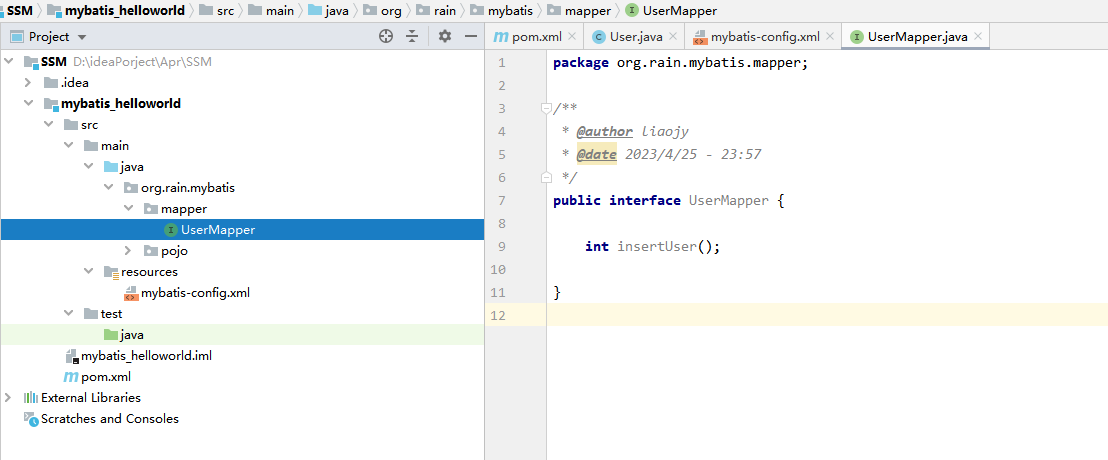Click the mapper package icon in tree
1108x460 pixels.
[x=151, y=209]
